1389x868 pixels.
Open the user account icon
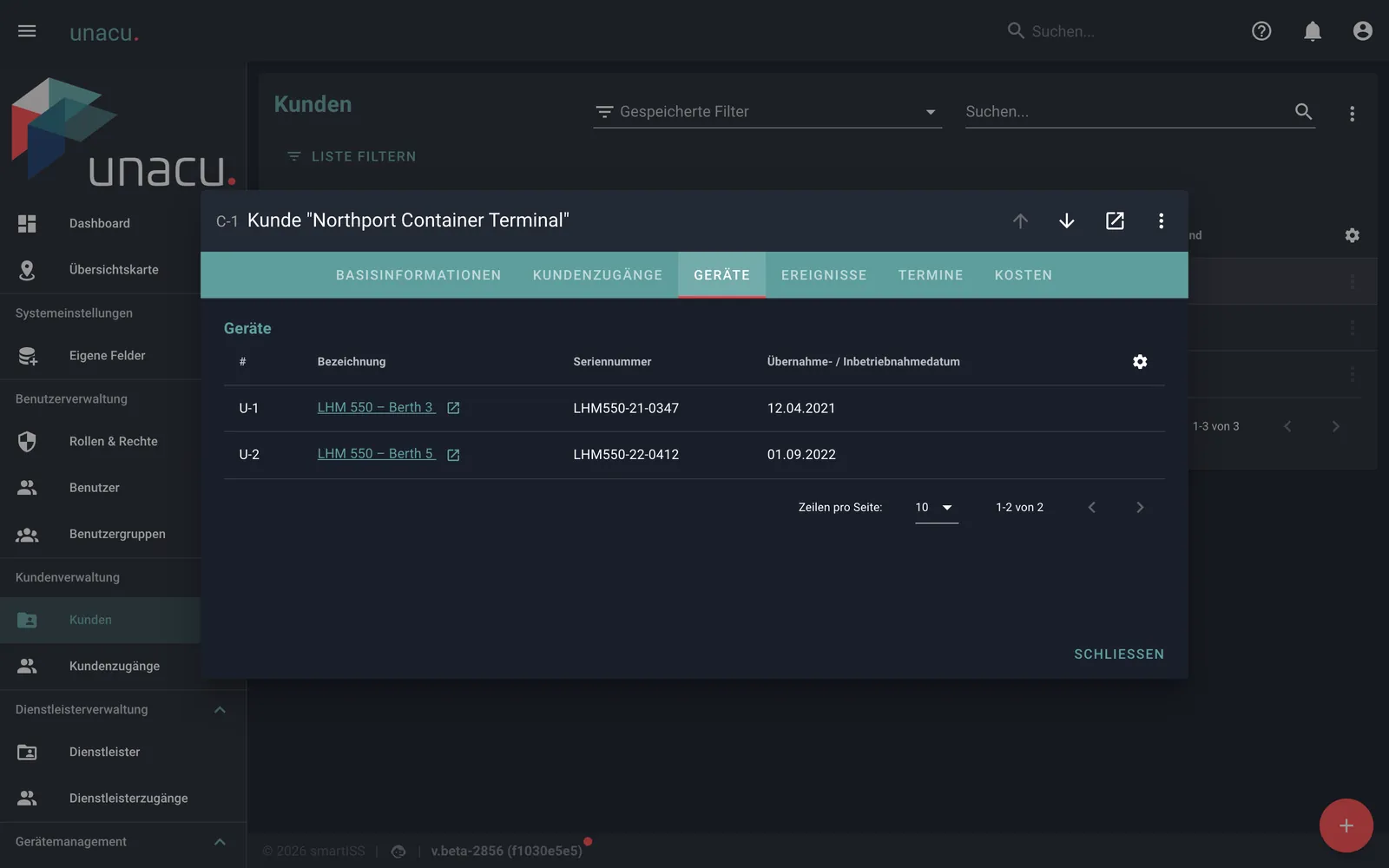pos(1363,31)
